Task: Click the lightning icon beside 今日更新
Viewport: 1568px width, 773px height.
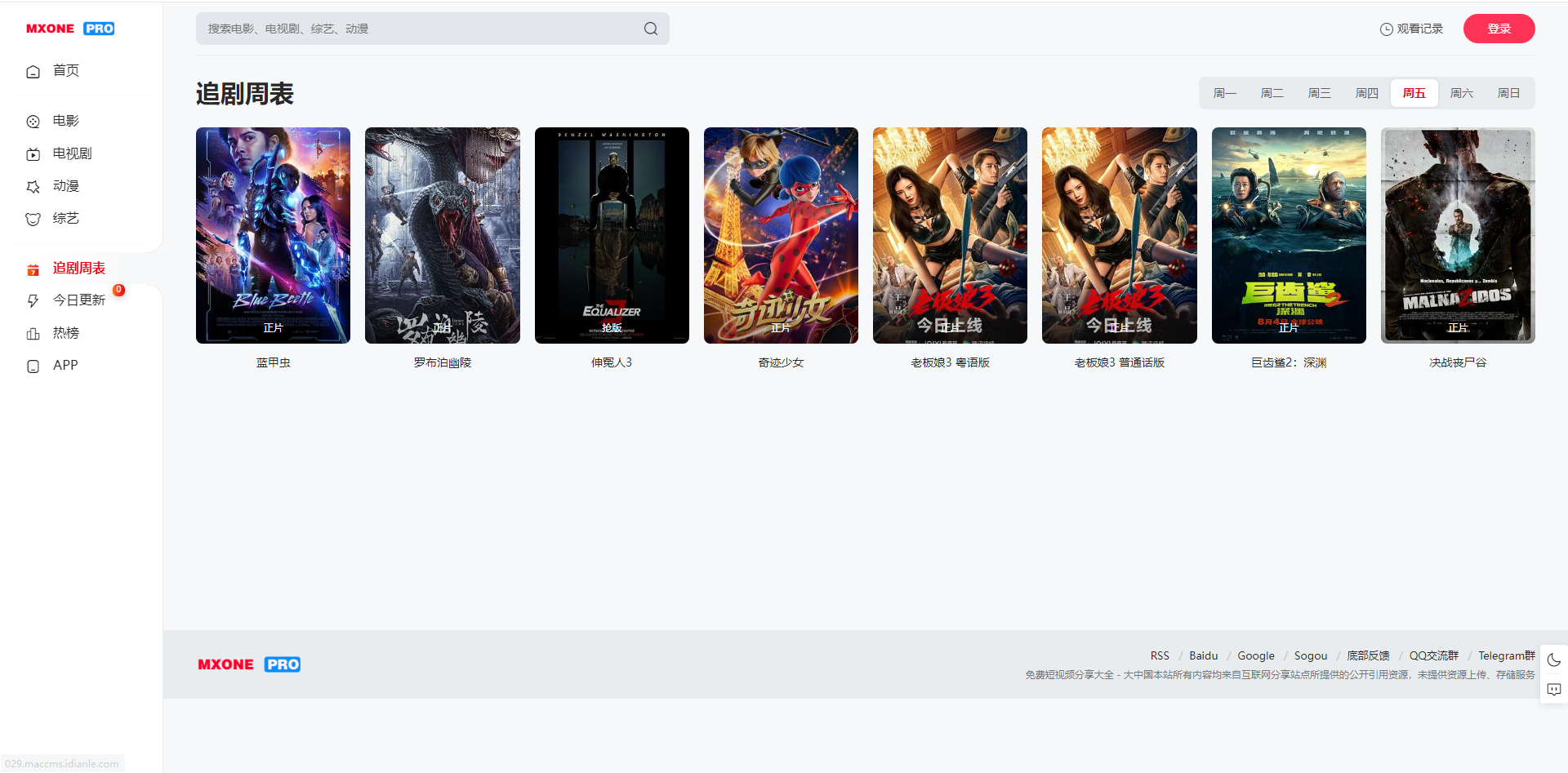Action: [33, 301]
